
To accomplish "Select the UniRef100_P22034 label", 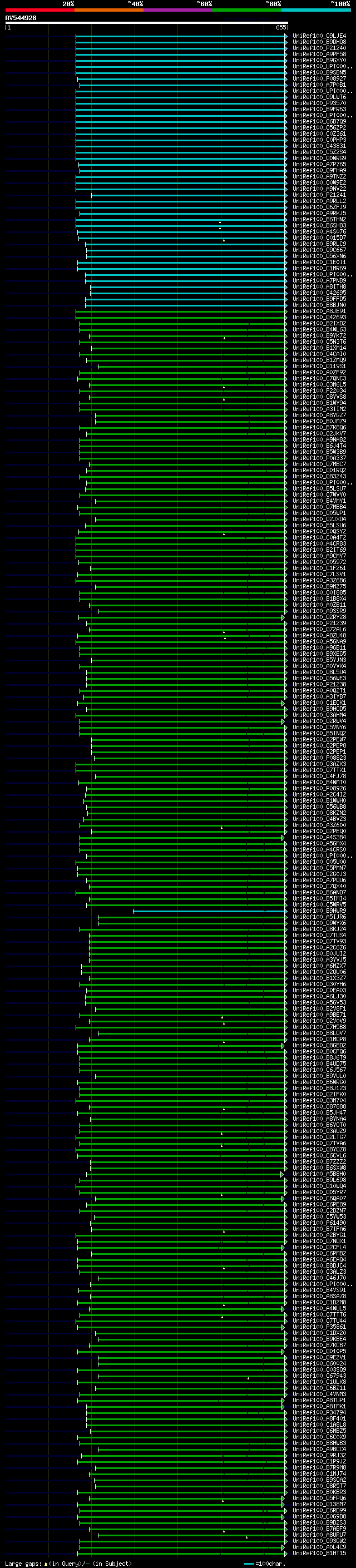I will (319, 391).
